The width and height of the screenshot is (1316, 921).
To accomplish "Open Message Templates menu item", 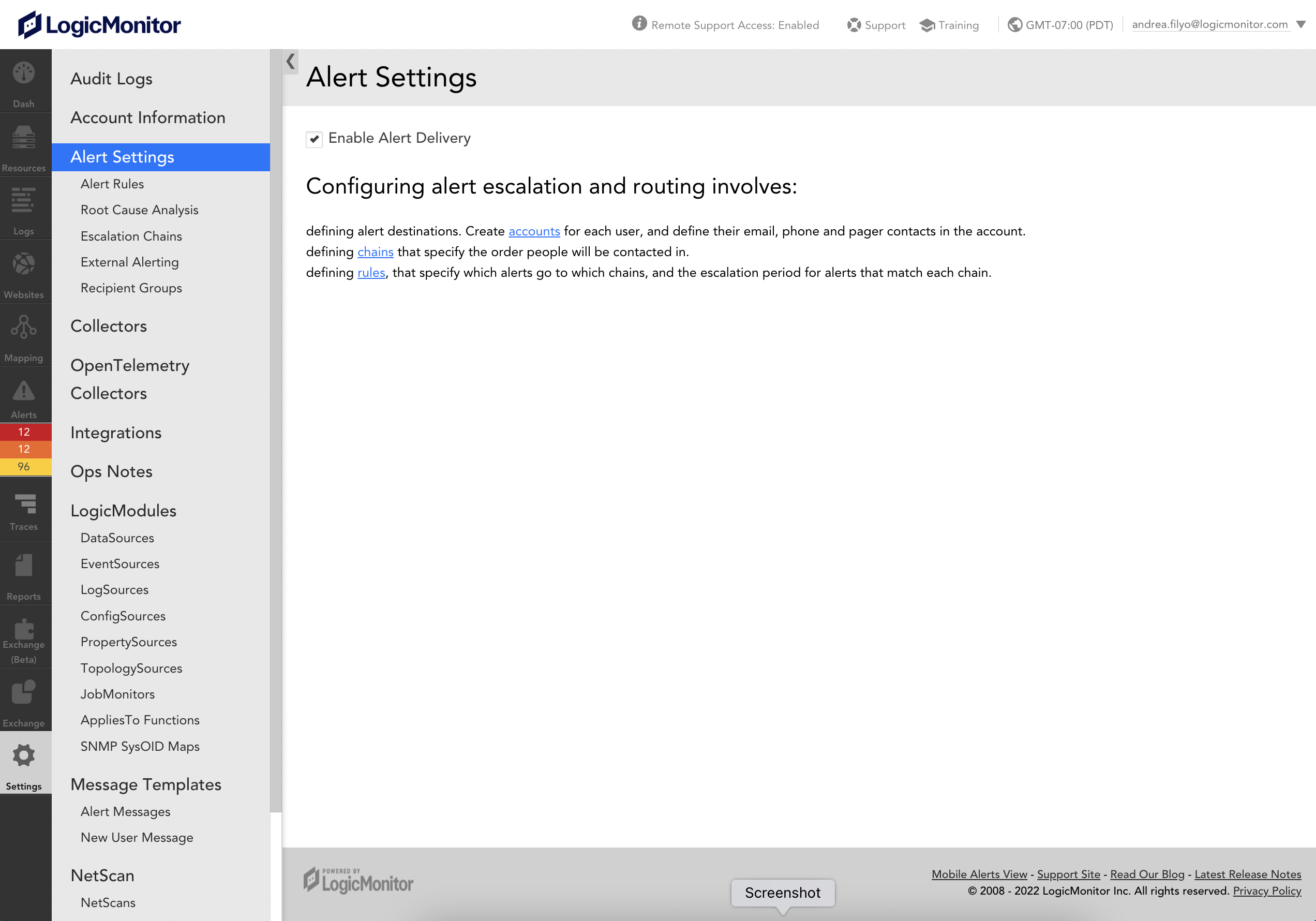I will (146, 784).
